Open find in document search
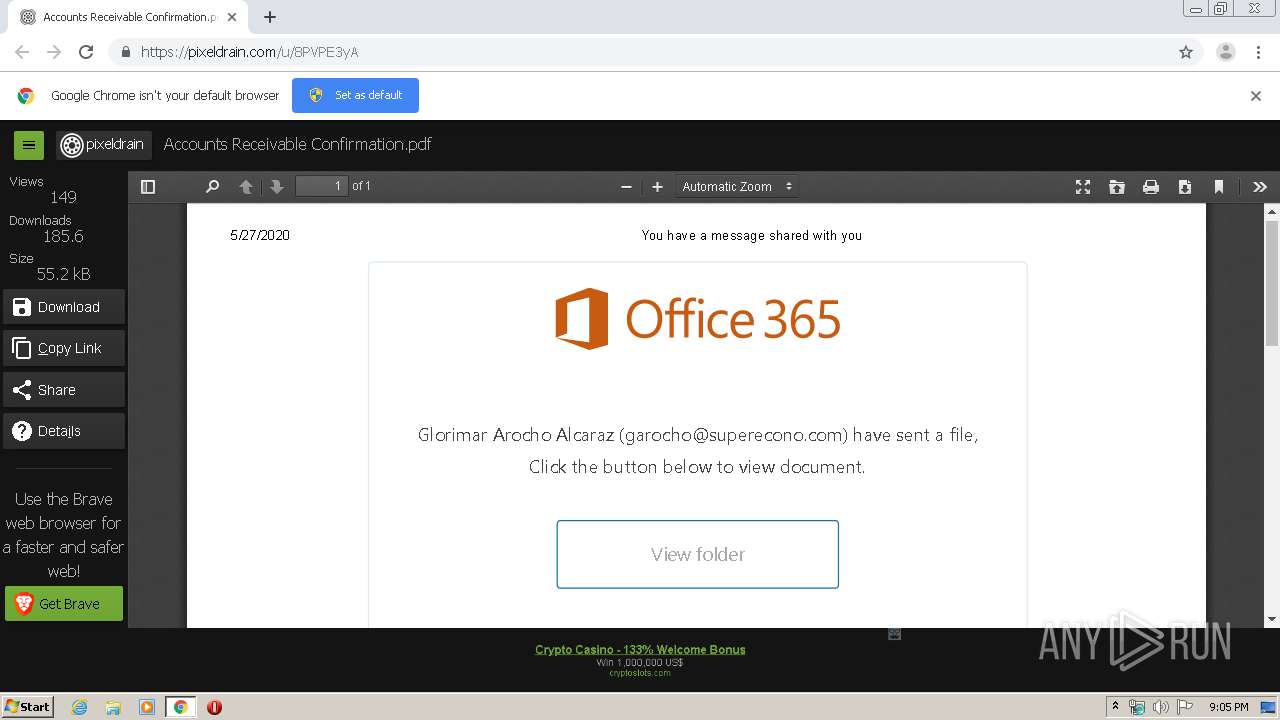Viewport: 1280px width, 720px height. 212,187
